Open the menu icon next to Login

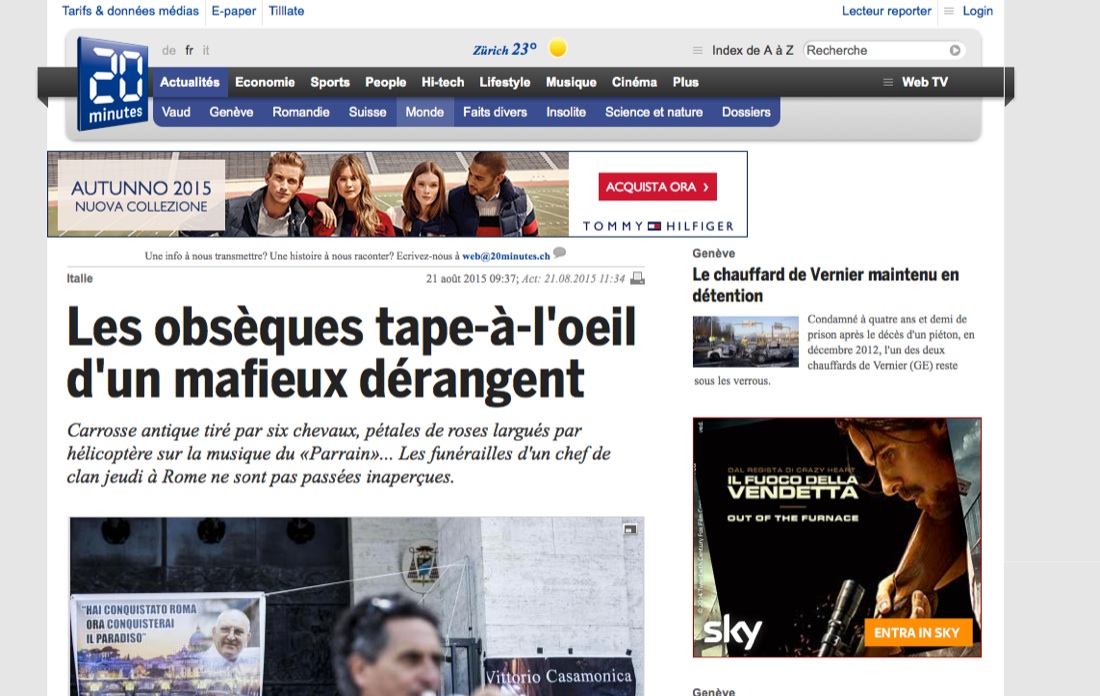point(948,11)
